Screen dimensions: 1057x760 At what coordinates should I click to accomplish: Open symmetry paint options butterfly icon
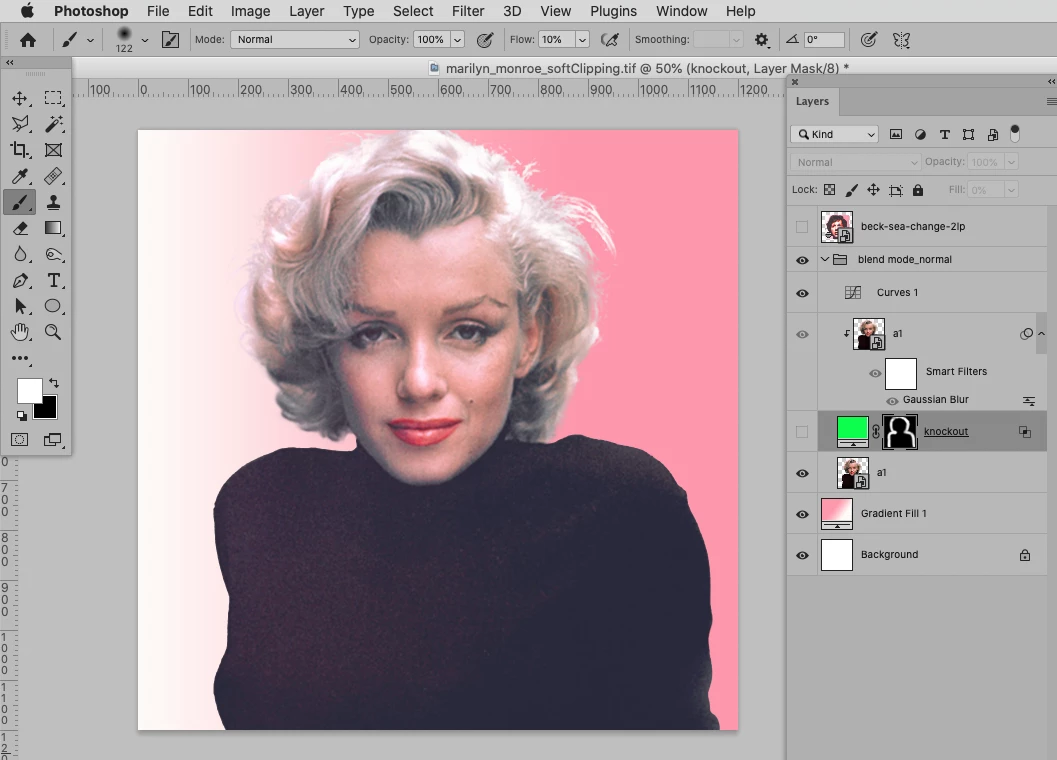point(901,40)
